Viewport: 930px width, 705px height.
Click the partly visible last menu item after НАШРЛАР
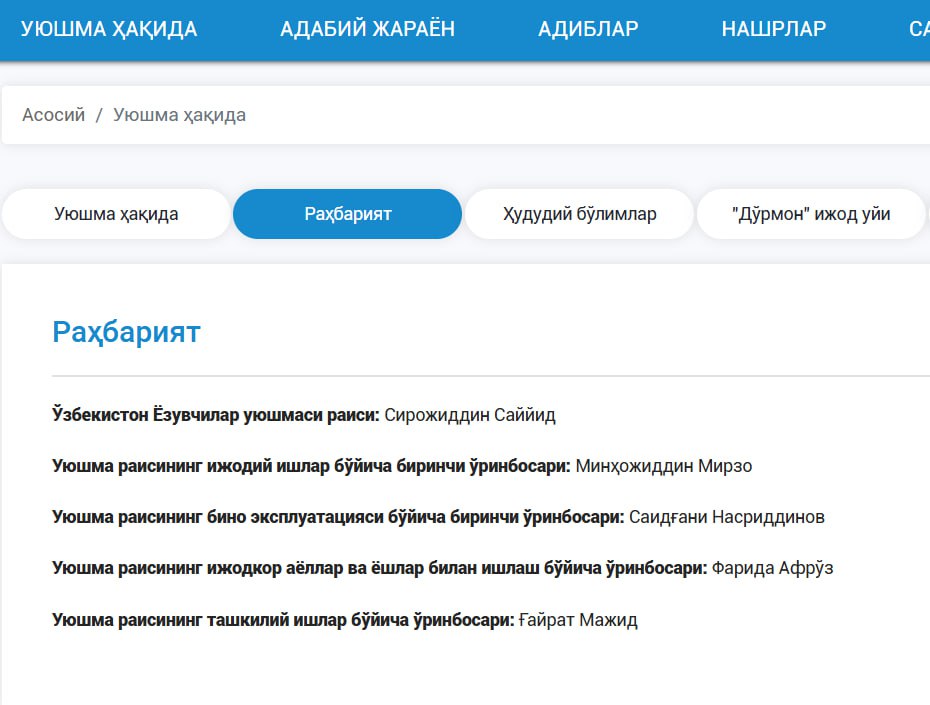tap(919, 29)
